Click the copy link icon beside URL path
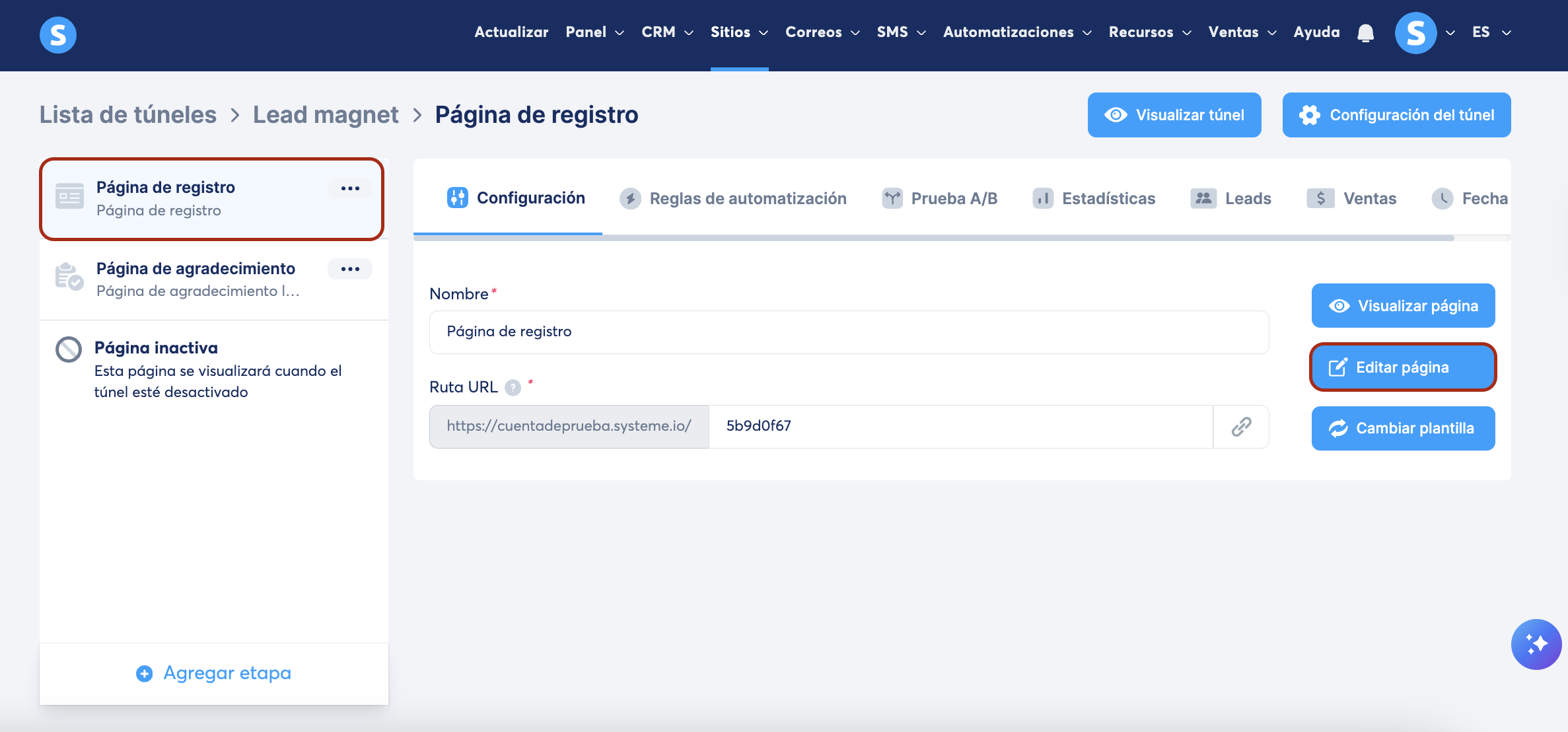Image resolution: width=1568 pixels, height=732 pixels. pyautogui.click(x=1241, y=427)
